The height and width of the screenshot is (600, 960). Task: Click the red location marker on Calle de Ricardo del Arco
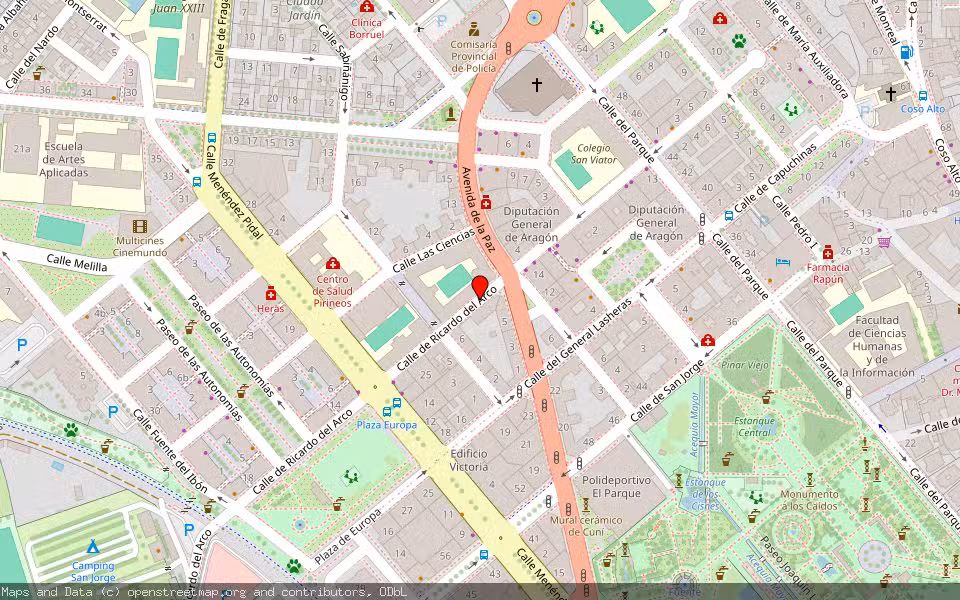[x=480, y=284]
